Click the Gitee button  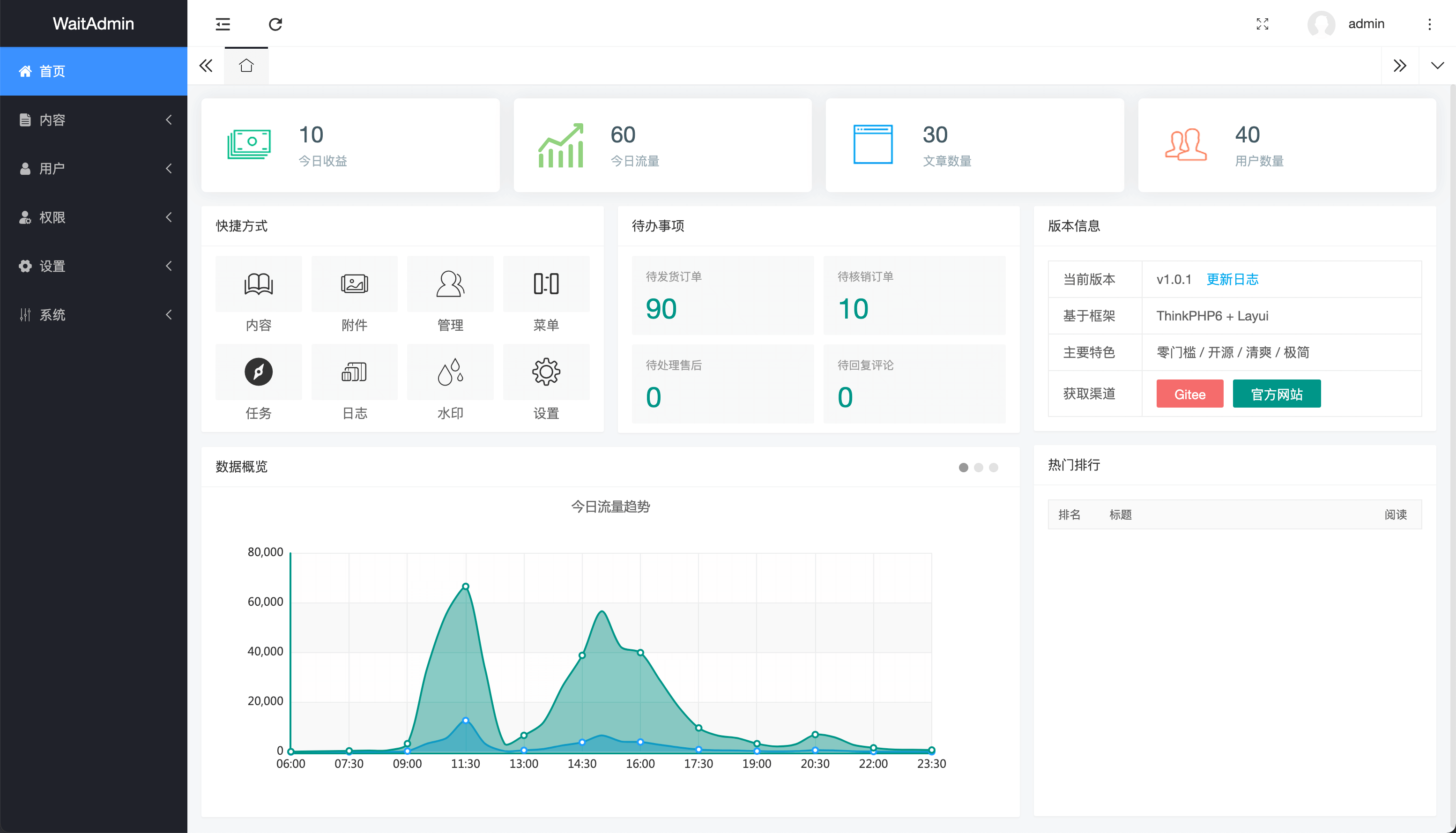[x=1189, y=394]
